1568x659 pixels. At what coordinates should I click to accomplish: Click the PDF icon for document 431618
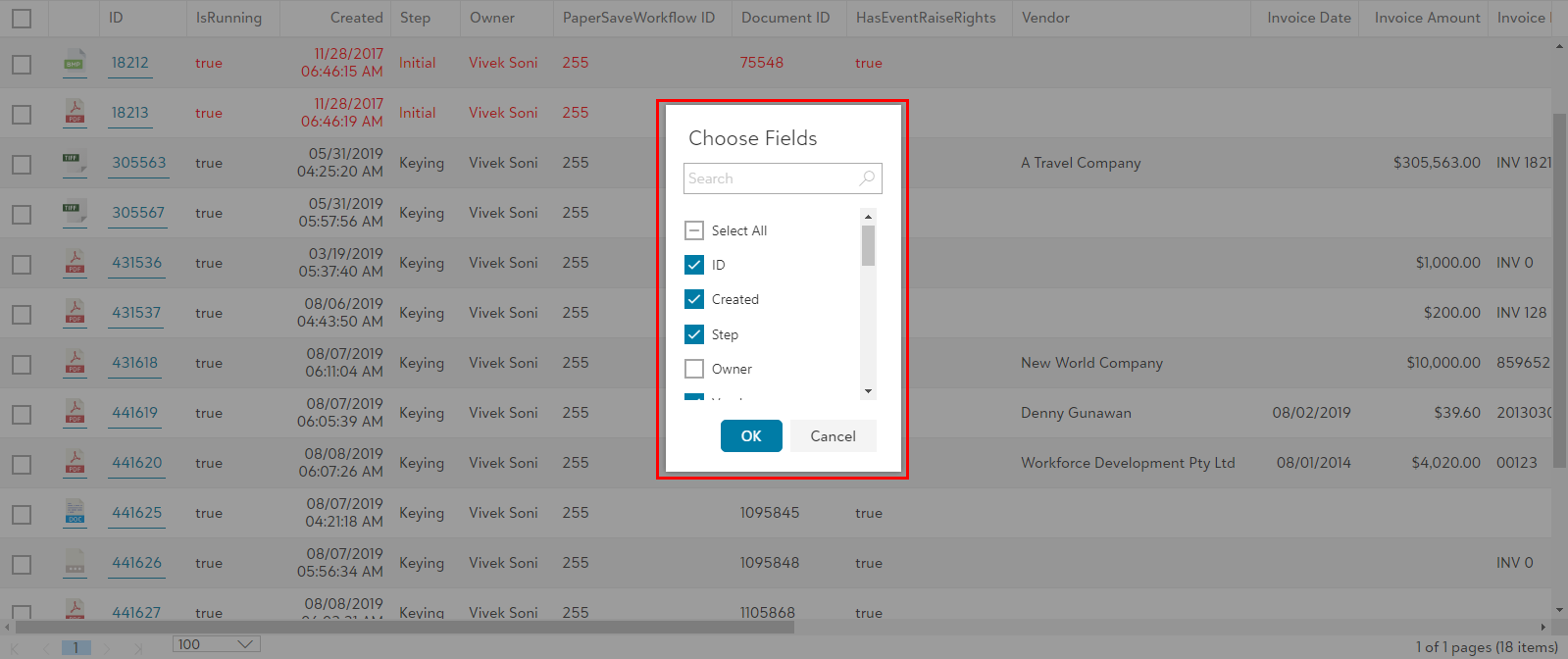(75, 363)
